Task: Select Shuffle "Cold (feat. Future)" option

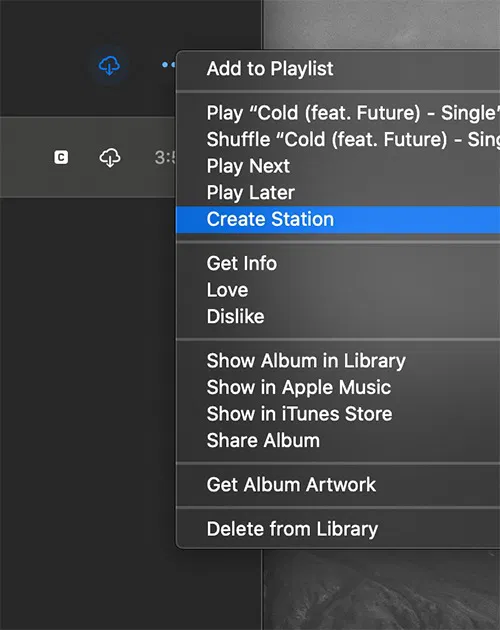Action: 338,139
